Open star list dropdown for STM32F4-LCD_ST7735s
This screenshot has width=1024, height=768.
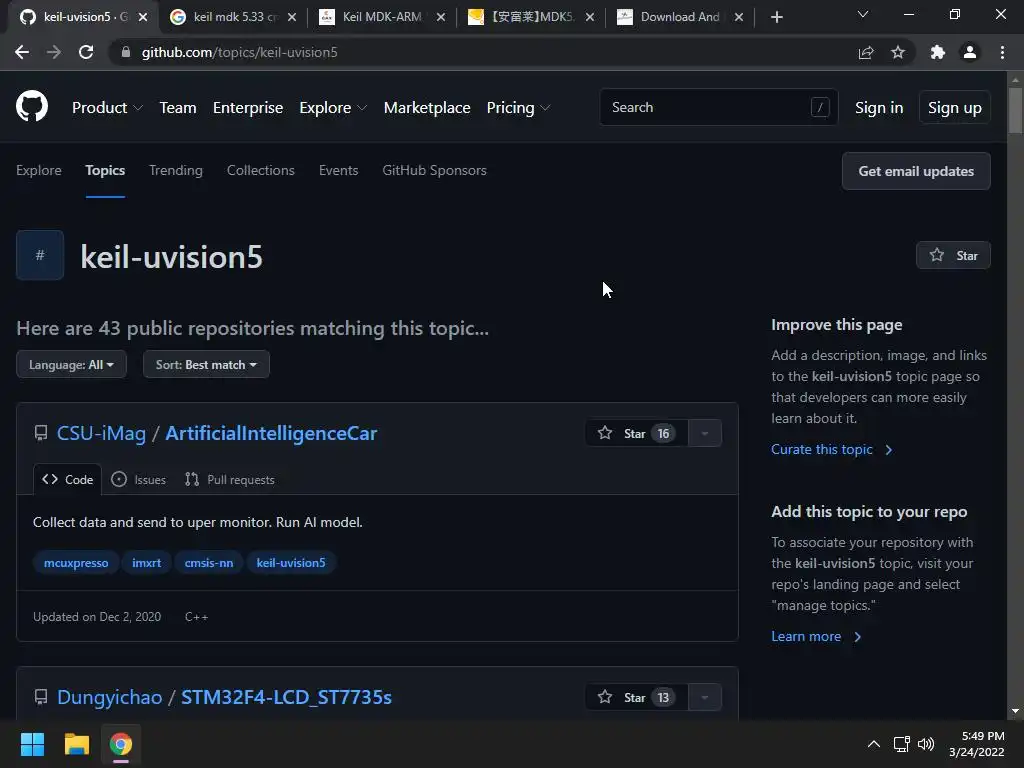click(705, 697)
